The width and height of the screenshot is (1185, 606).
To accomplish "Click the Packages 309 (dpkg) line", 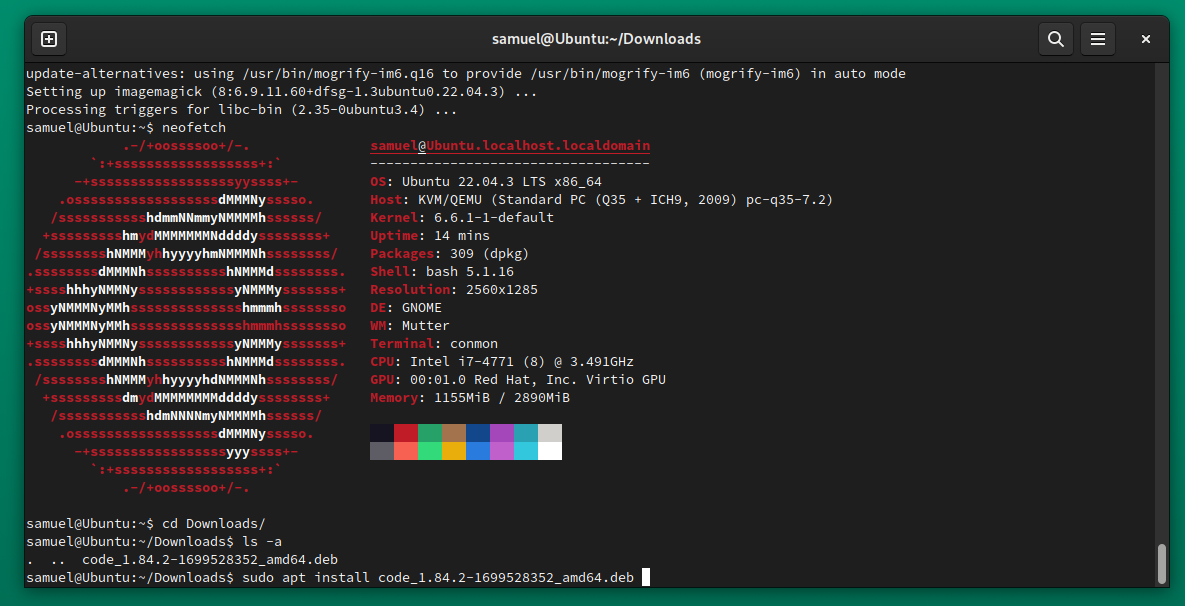I will (450, 253).
